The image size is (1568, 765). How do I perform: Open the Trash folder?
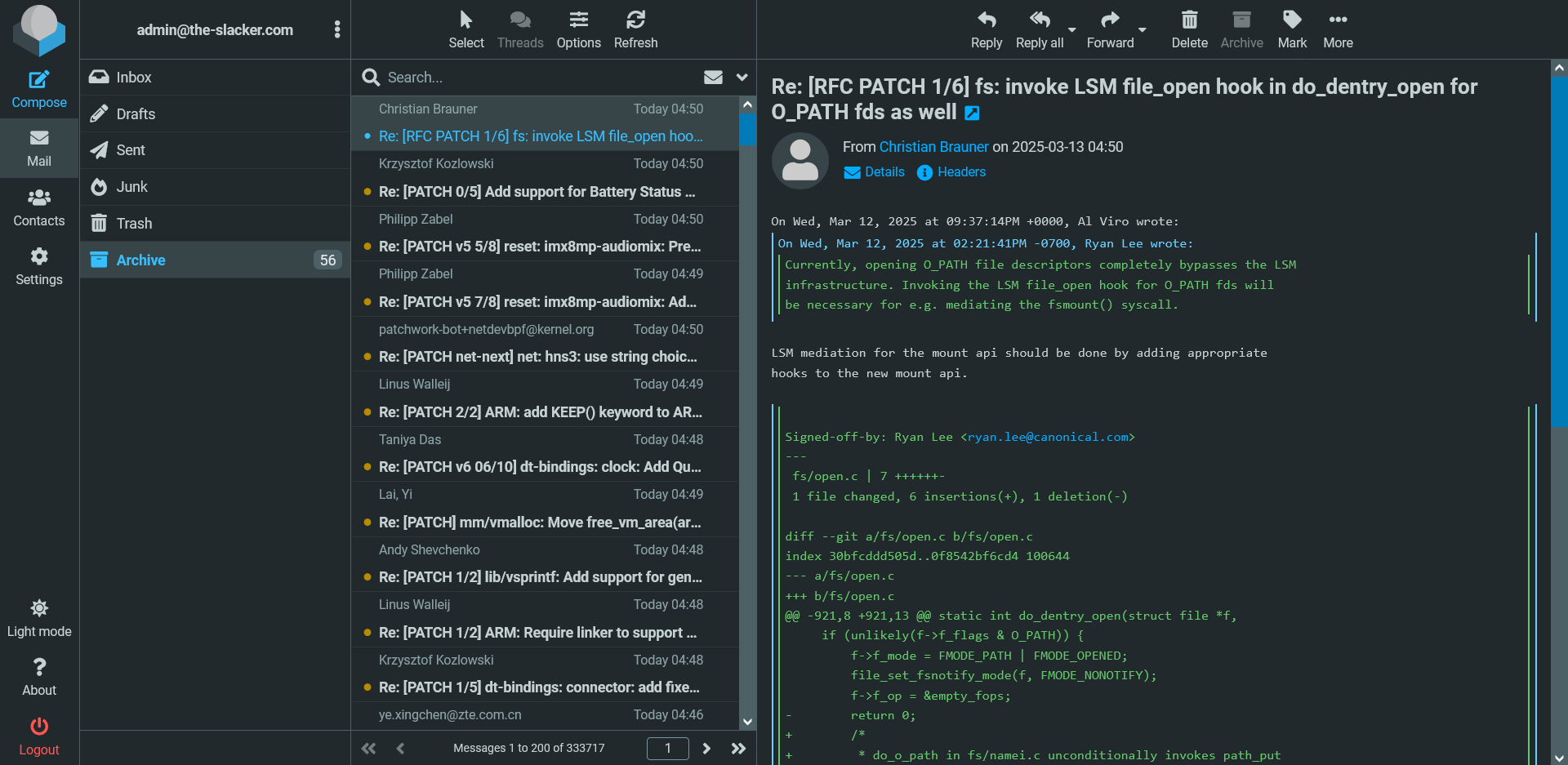click(x=215, y=224)
